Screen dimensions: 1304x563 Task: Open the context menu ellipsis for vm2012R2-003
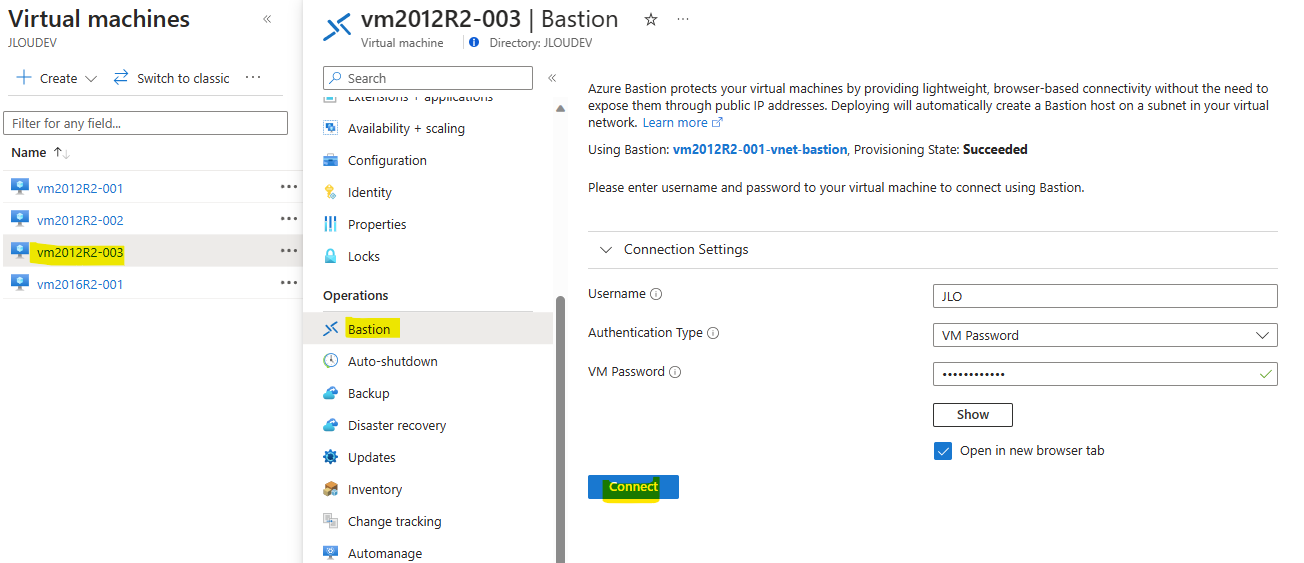[x=289, y=250]
